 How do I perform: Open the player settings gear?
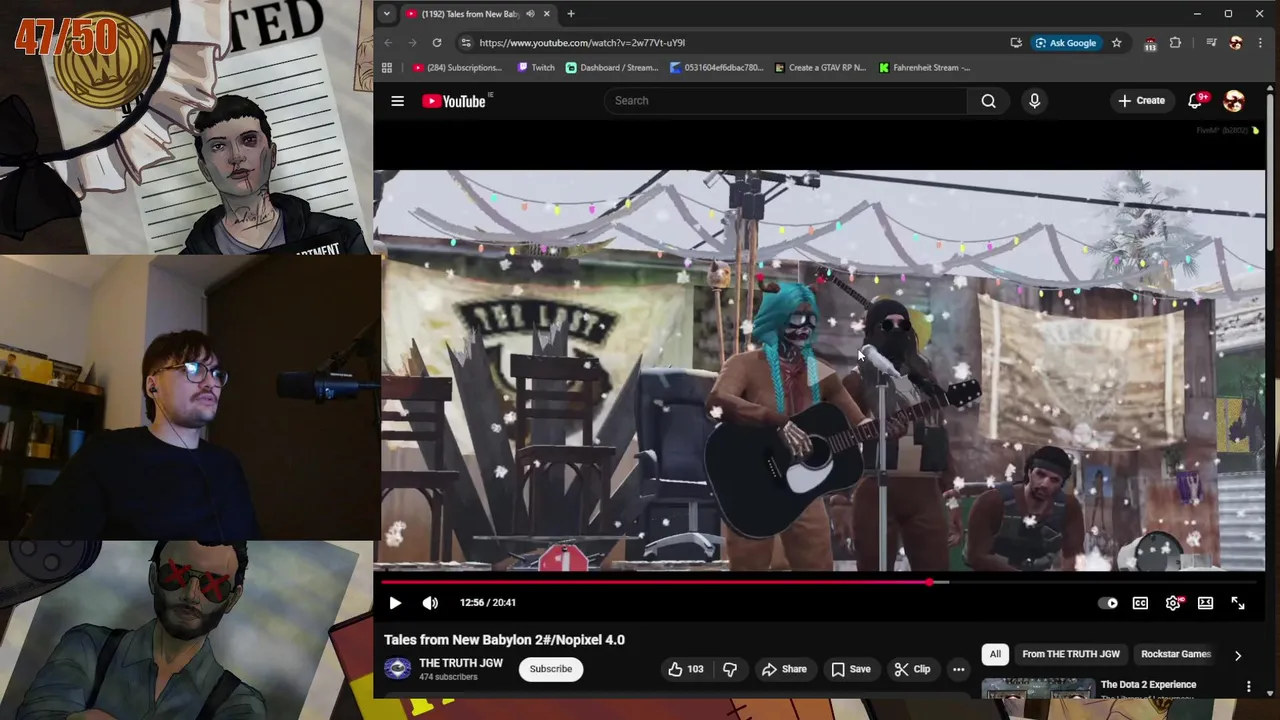1173,603
